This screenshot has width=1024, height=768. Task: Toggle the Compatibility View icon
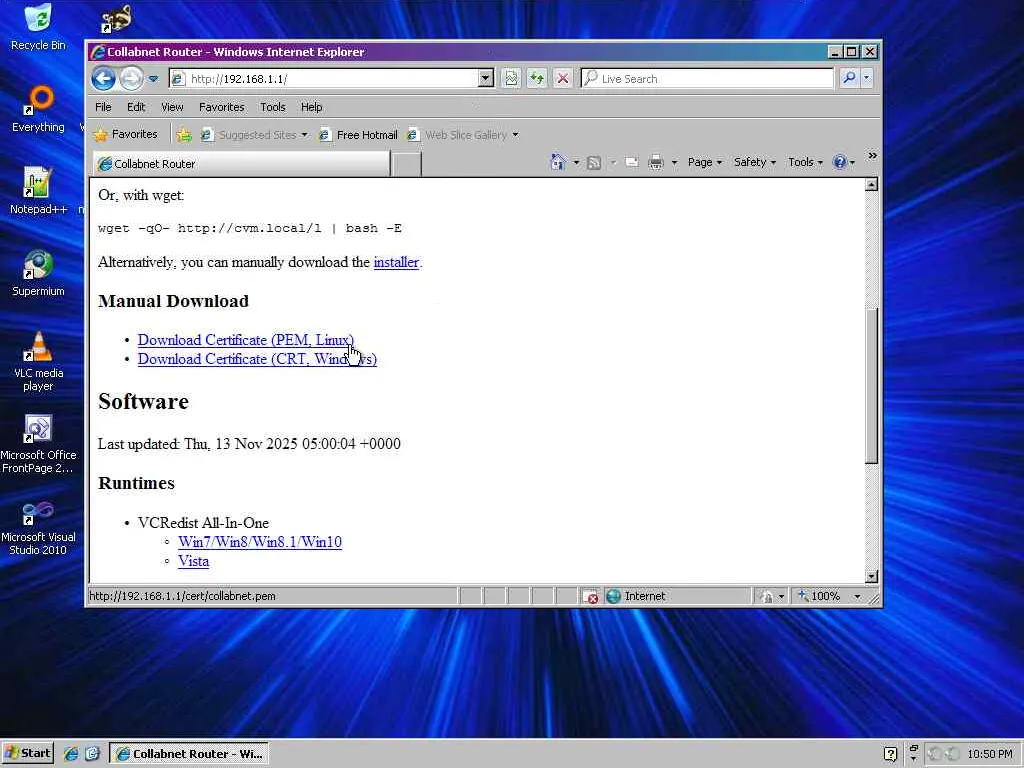pyautogui.click(x=511, y=78)
